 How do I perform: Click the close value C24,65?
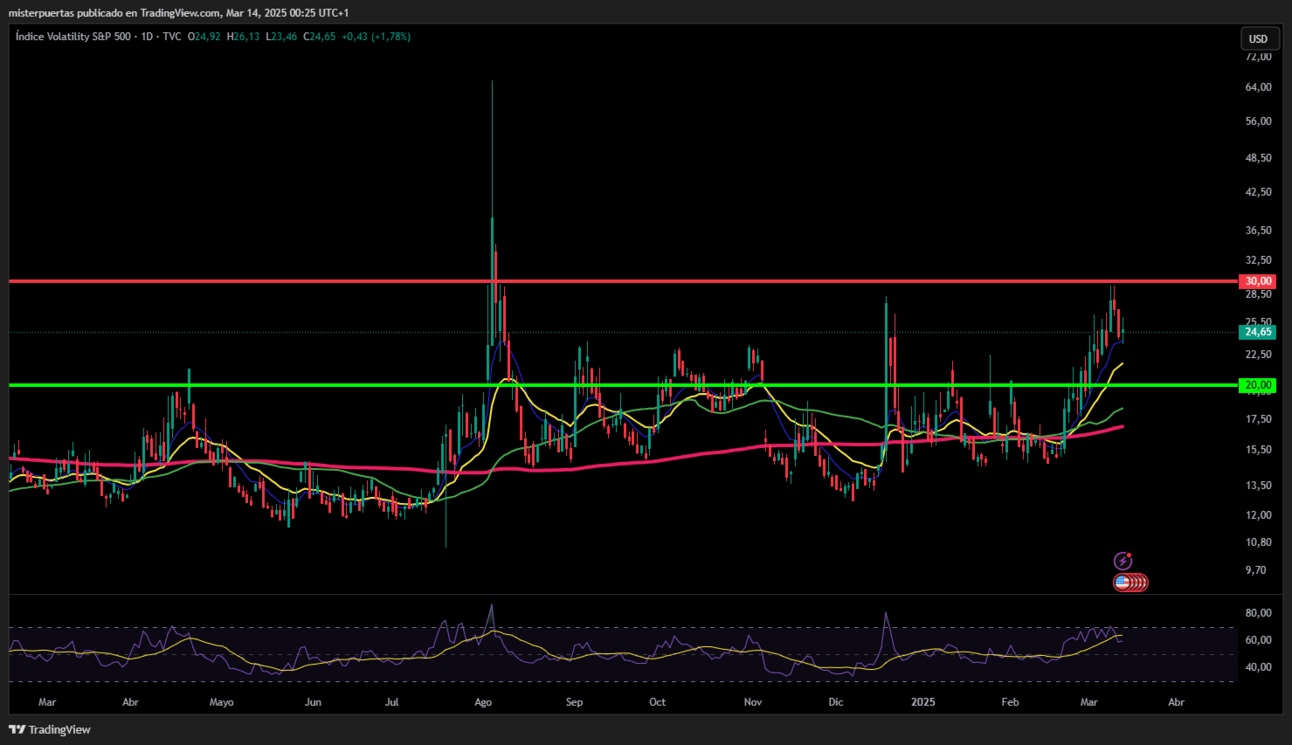pyautogui.click(x=318, y=36)
